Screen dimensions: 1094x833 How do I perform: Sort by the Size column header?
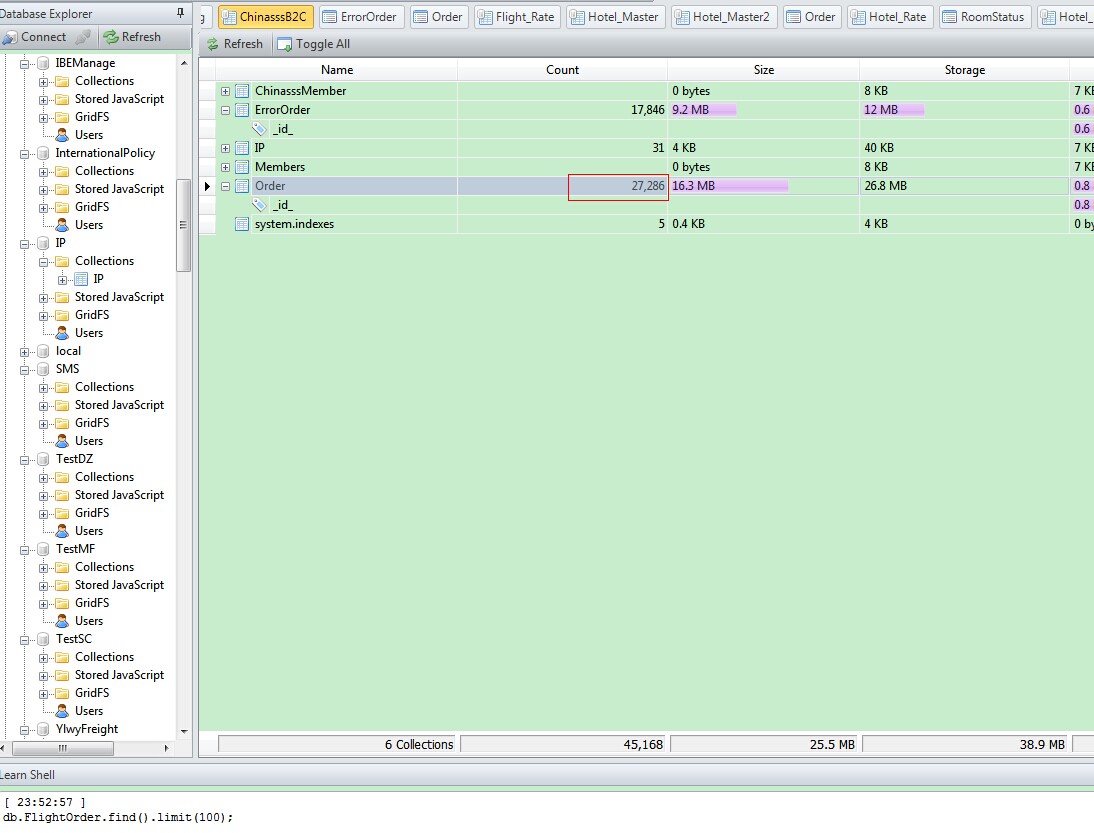pos(763,70)
